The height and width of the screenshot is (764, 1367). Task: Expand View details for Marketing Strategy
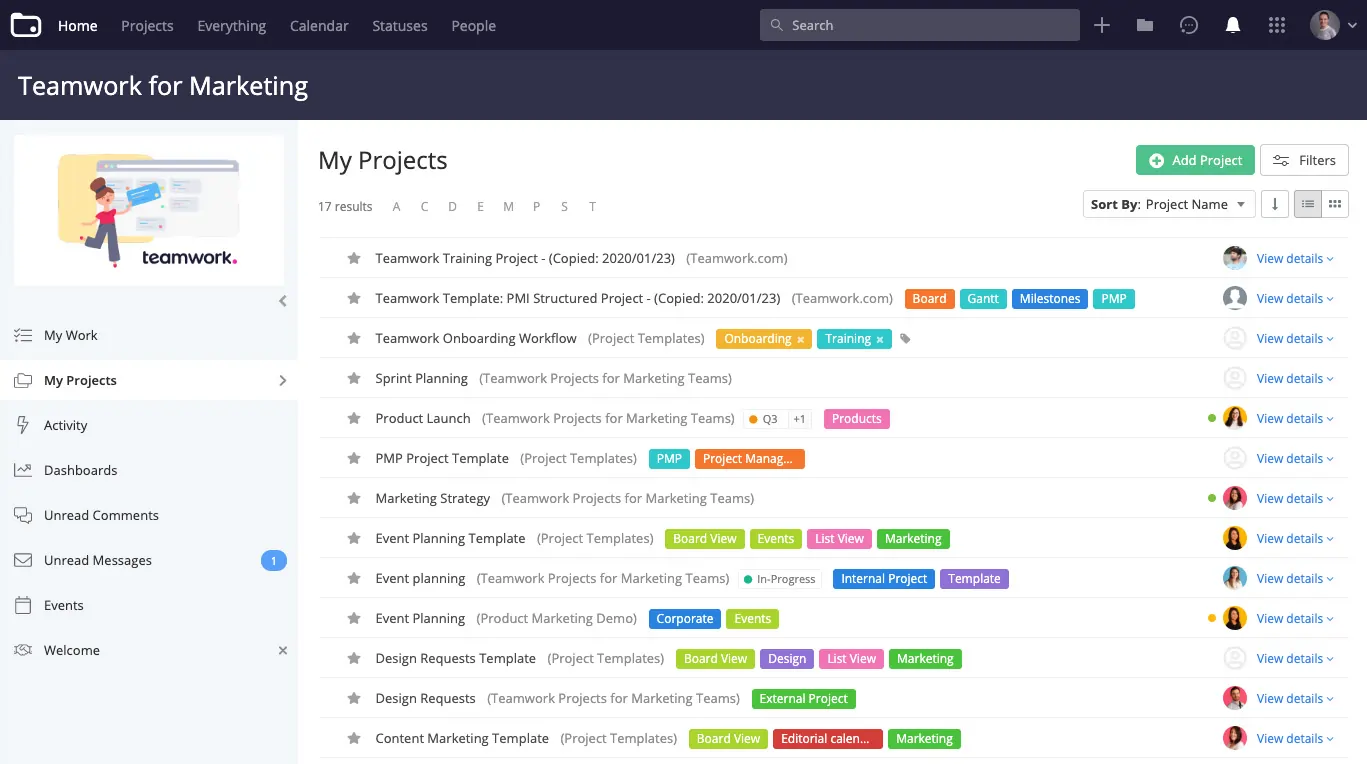point(1295,498)
